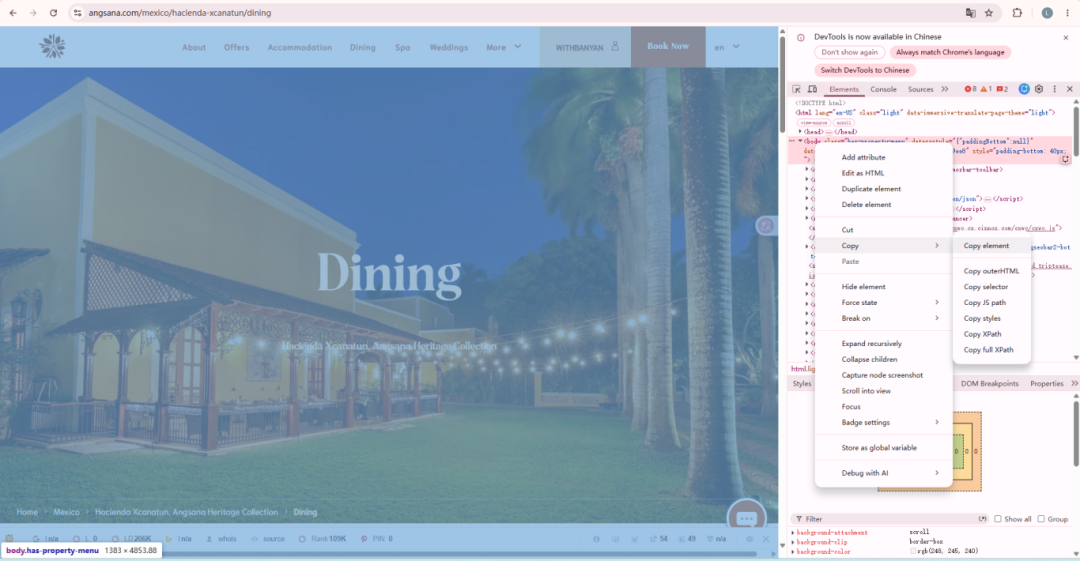Viewport: 1080px width, 561px height.
Task: Open the Chrome profile avatar
Action: tap(1047, 12)
